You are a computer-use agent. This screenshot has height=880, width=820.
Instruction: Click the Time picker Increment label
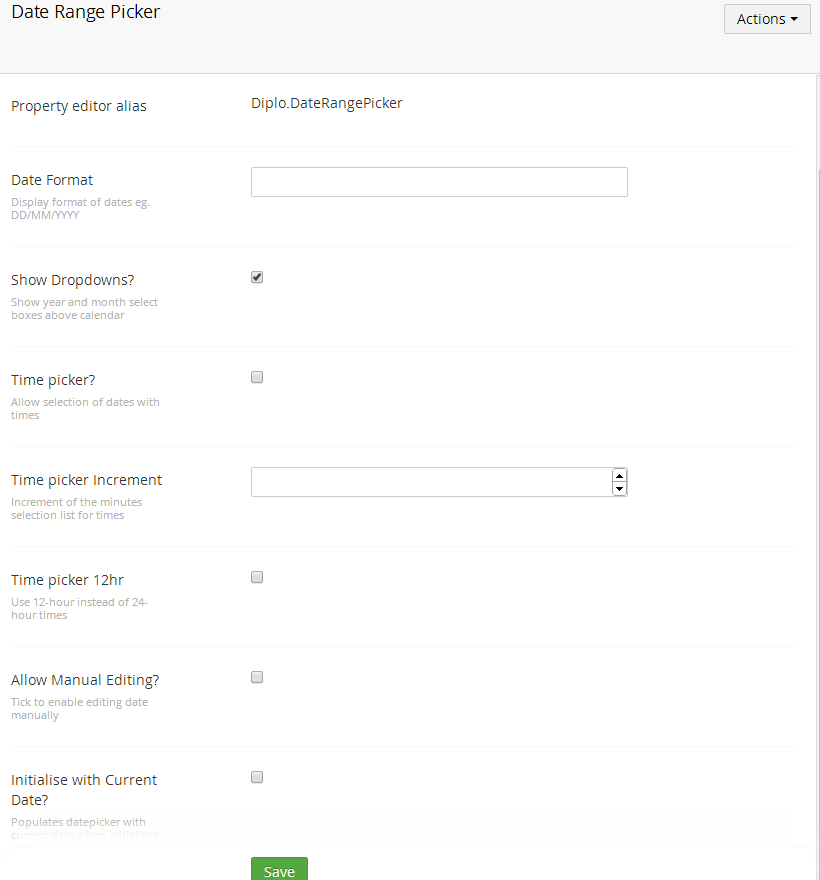pyautogui.click(x=86, y=480)
